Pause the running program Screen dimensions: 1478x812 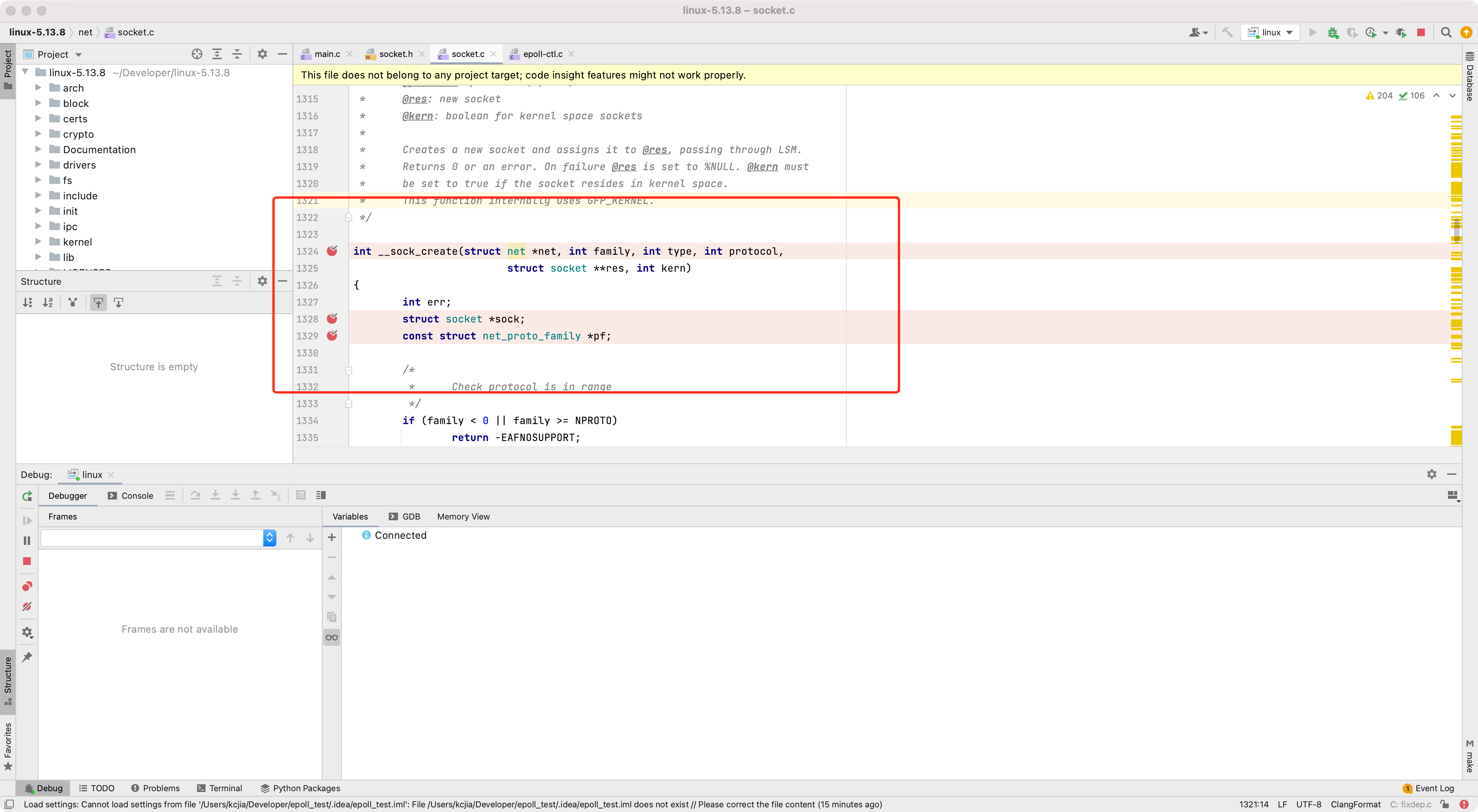(x=27, y=541)
